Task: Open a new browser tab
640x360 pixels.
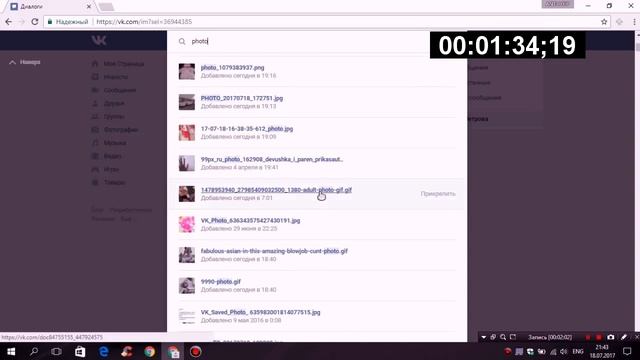Action: point(107,7)
